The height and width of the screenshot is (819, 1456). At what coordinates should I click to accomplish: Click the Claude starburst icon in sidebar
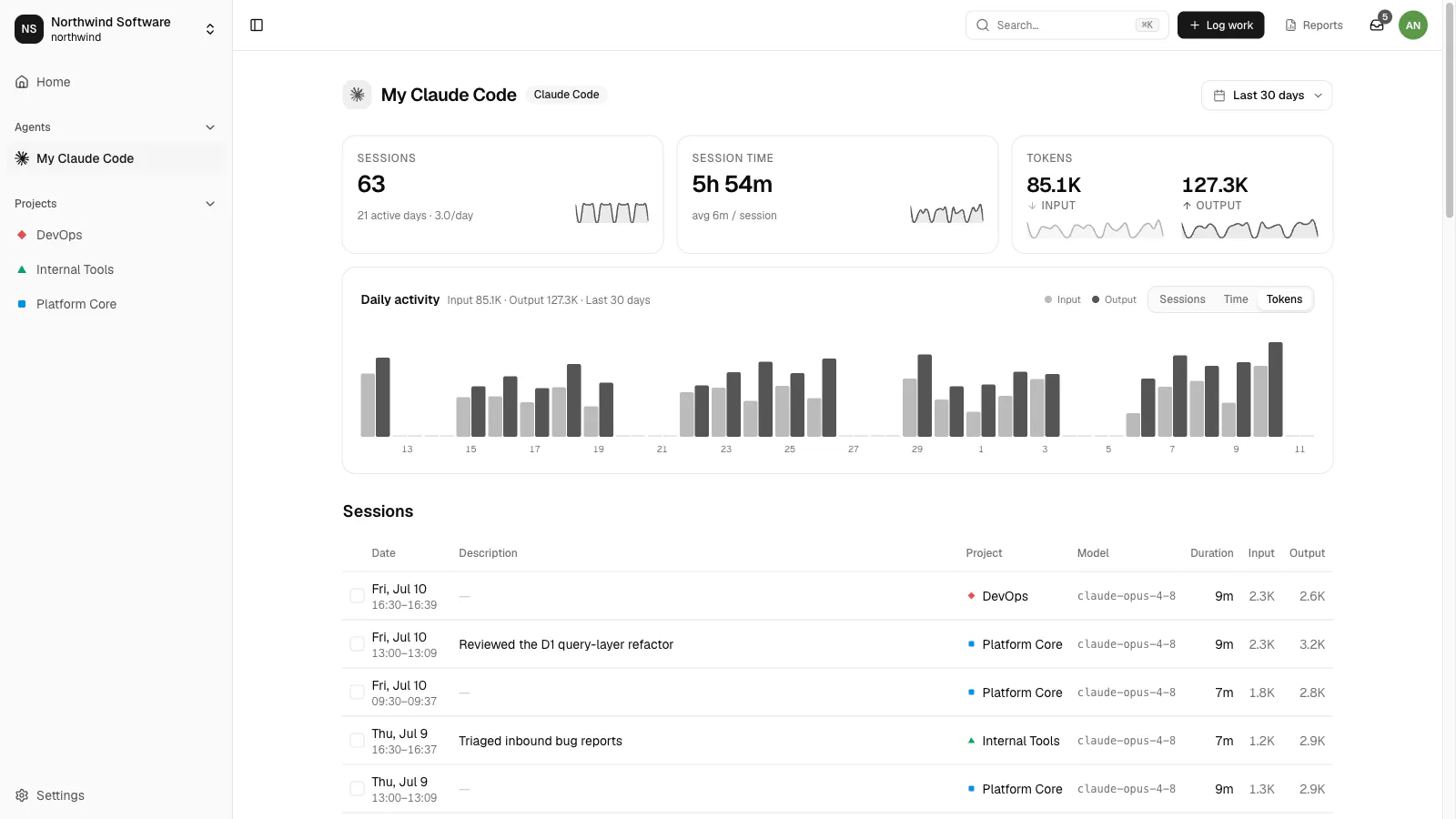(x=22, y=158)
